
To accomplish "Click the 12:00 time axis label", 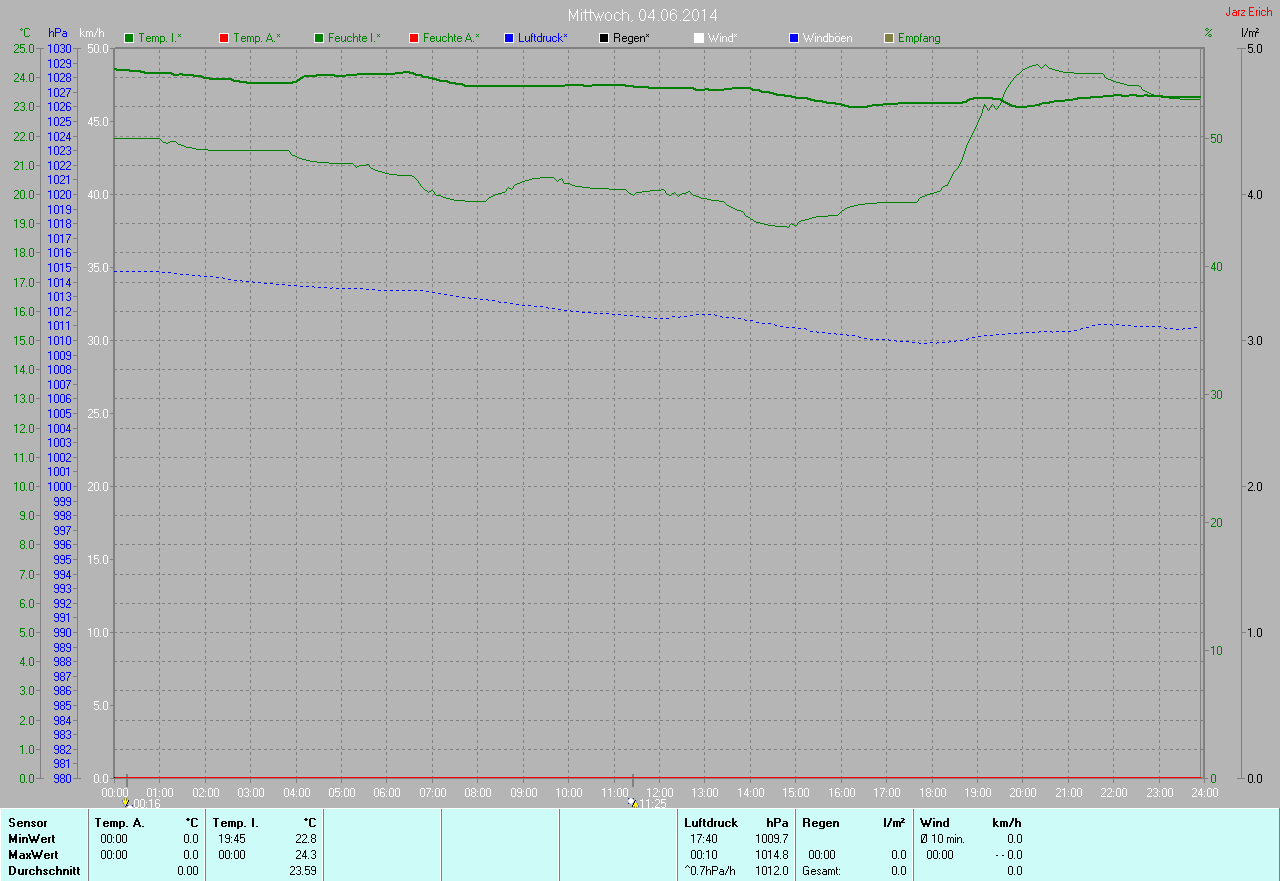I will (660, 792).
